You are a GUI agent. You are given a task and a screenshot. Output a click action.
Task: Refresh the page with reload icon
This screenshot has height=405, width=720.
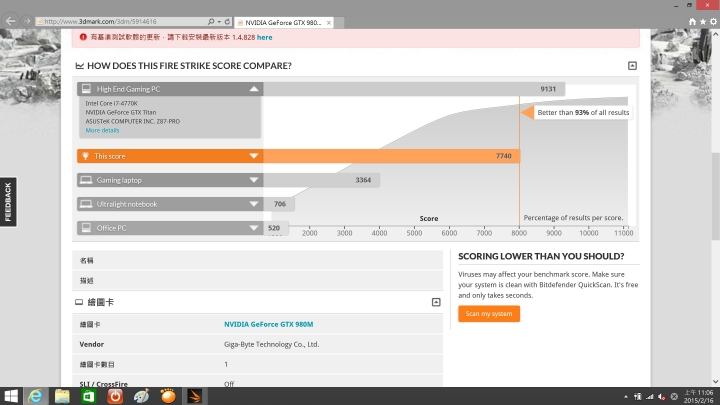(x=227, y=22)
